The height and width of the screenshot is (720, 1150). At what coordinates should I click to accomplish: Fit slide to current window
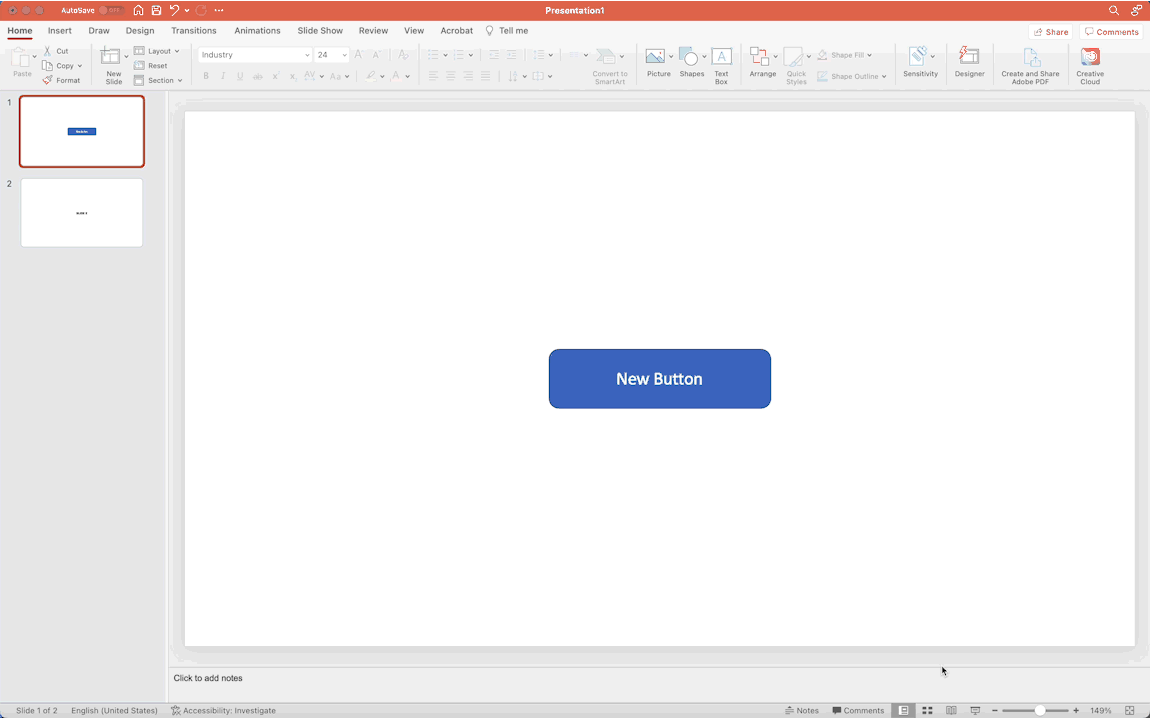click(x=1130, y=710)
